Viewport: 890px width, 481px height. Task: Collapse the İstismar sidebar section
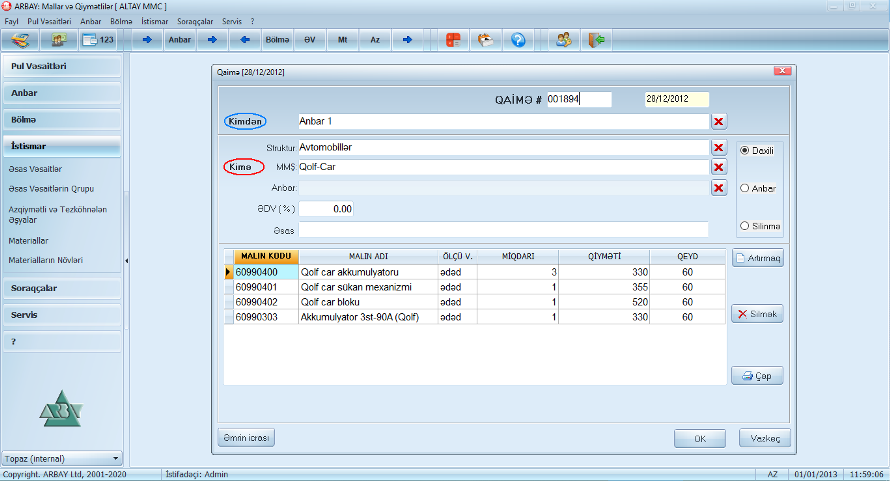click(x=62, y=147)
